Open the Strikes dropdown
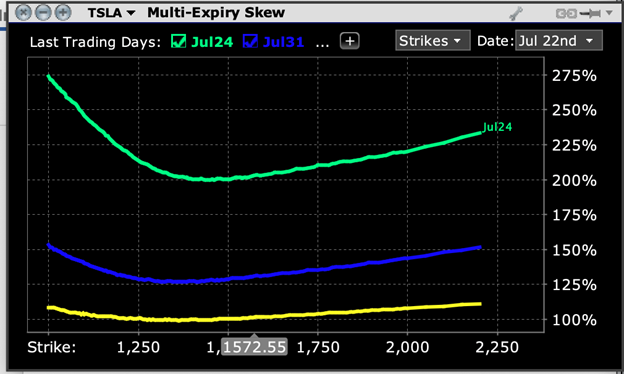Image resolution: width=624 pixels, height=374 pixels. [433, 41]
